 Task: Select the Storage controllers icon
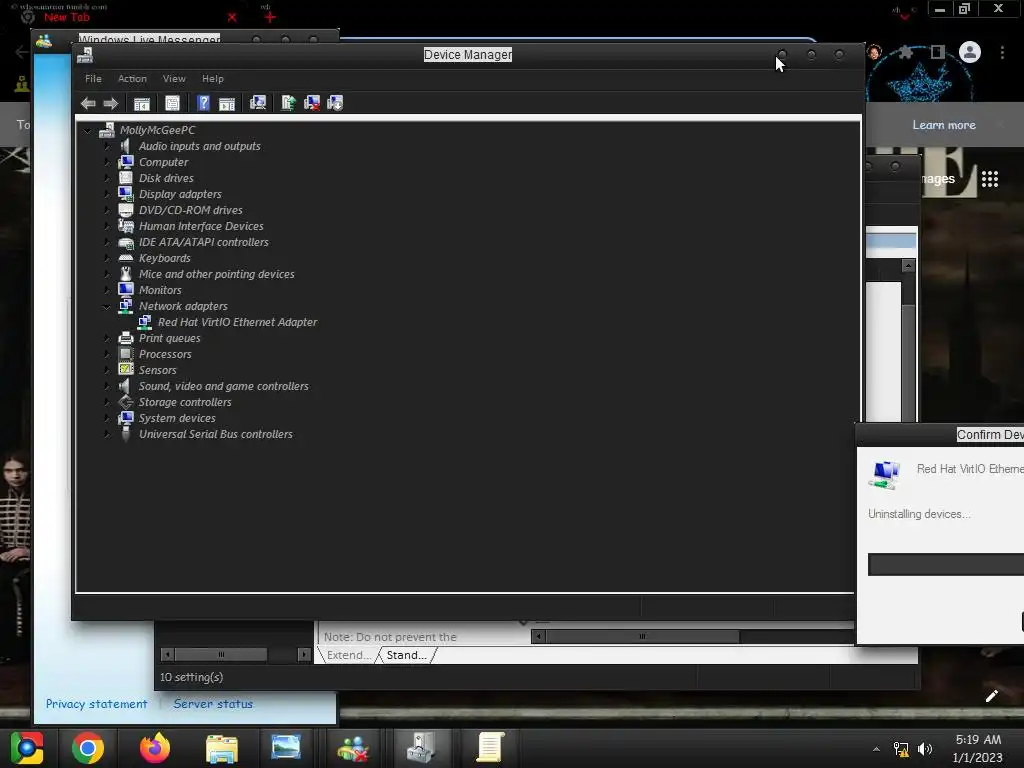(126, 402)
